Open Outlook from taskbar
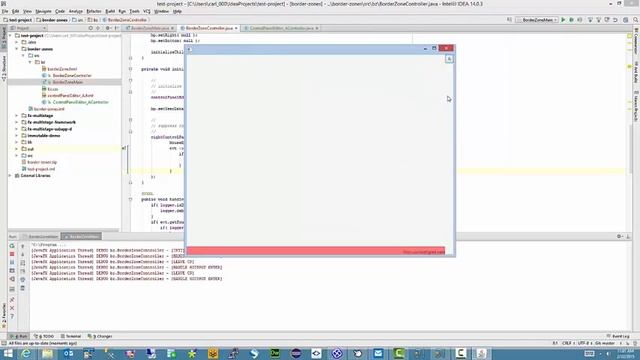Screen dimensions: 640x360 pos(68,353)
